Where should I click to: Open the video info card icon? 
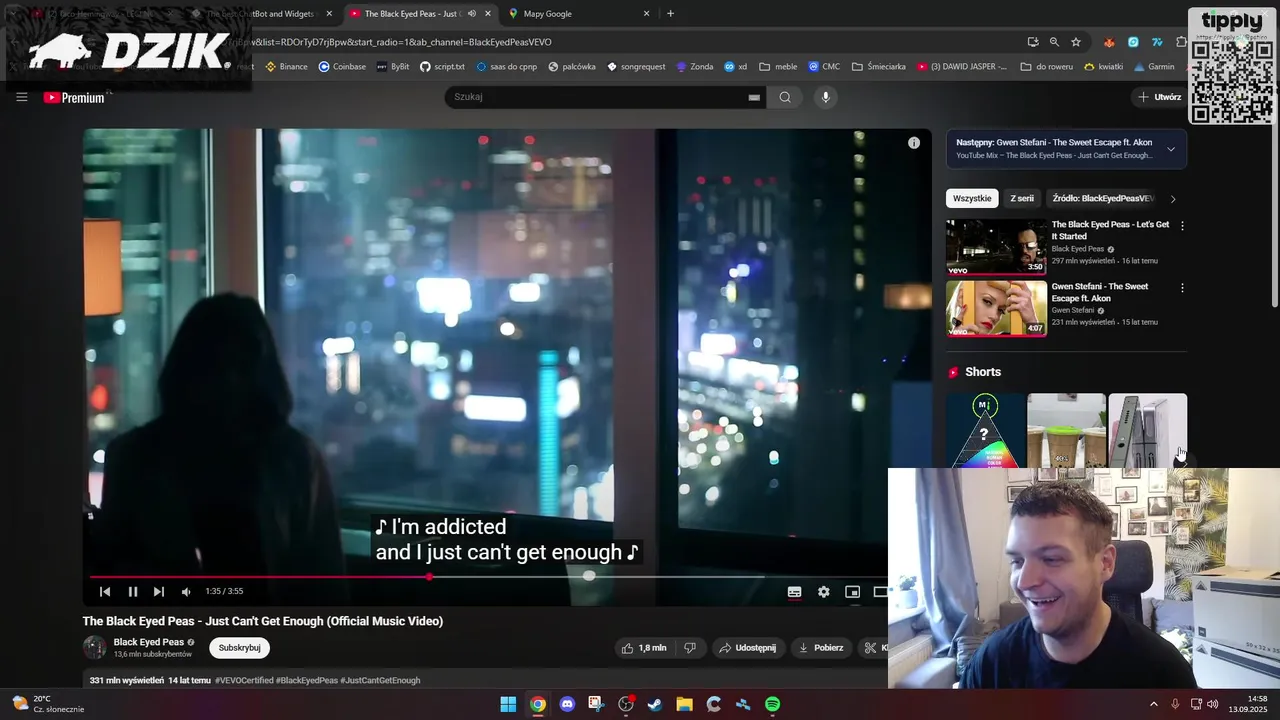pyautogui.click(x=913, y=143)
